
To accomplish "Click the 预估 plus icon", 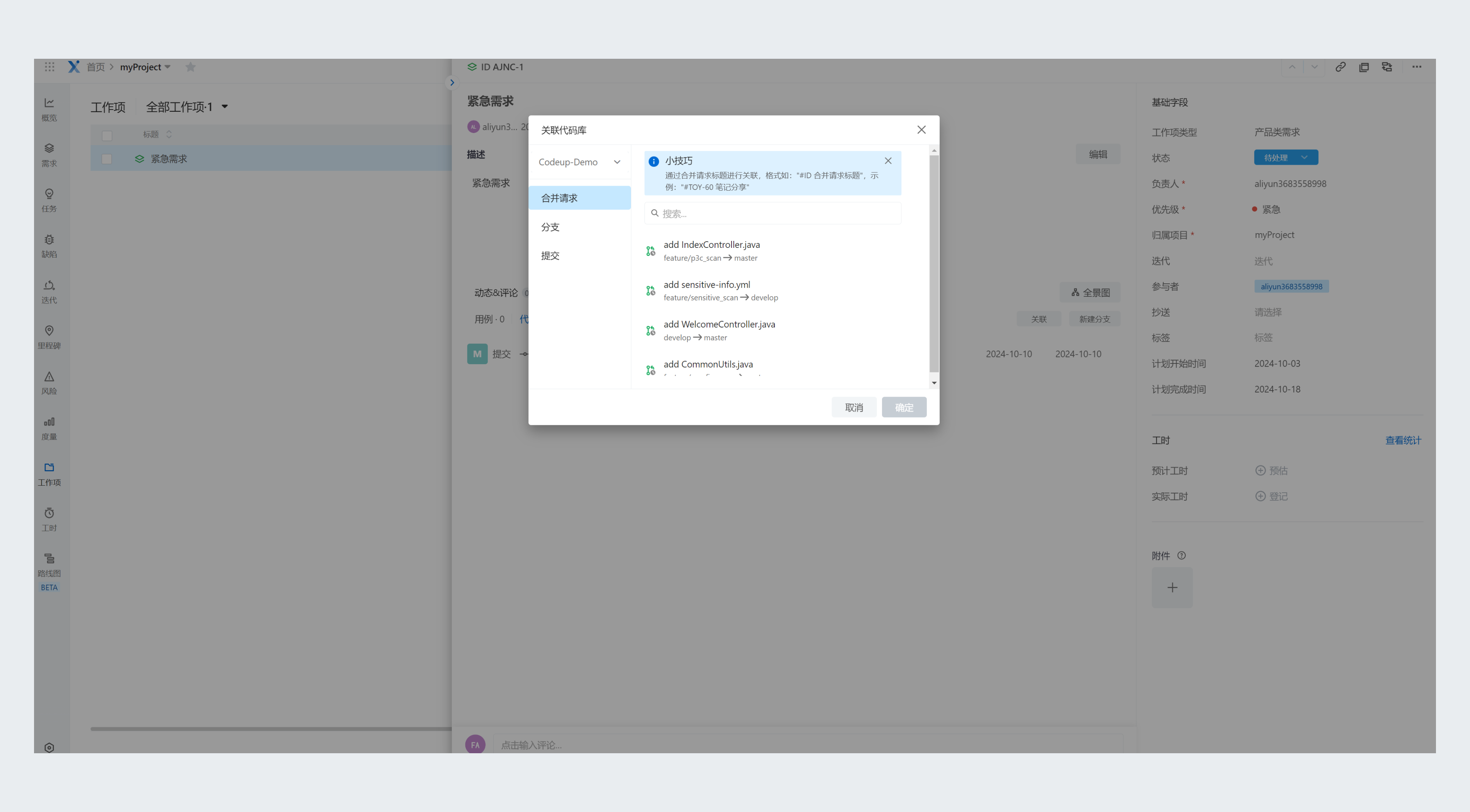I will [1260, 471].
